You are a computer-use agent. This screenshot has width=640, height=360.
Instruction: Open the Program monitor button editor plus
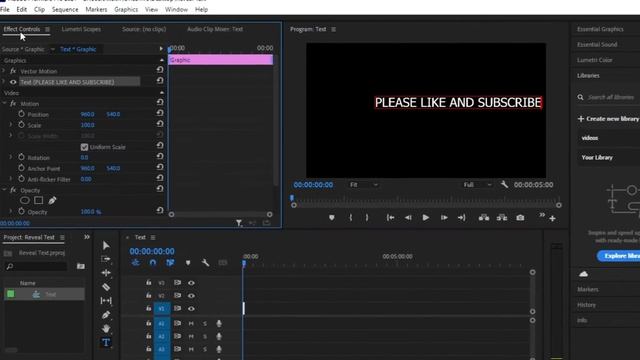click(552, 219)
